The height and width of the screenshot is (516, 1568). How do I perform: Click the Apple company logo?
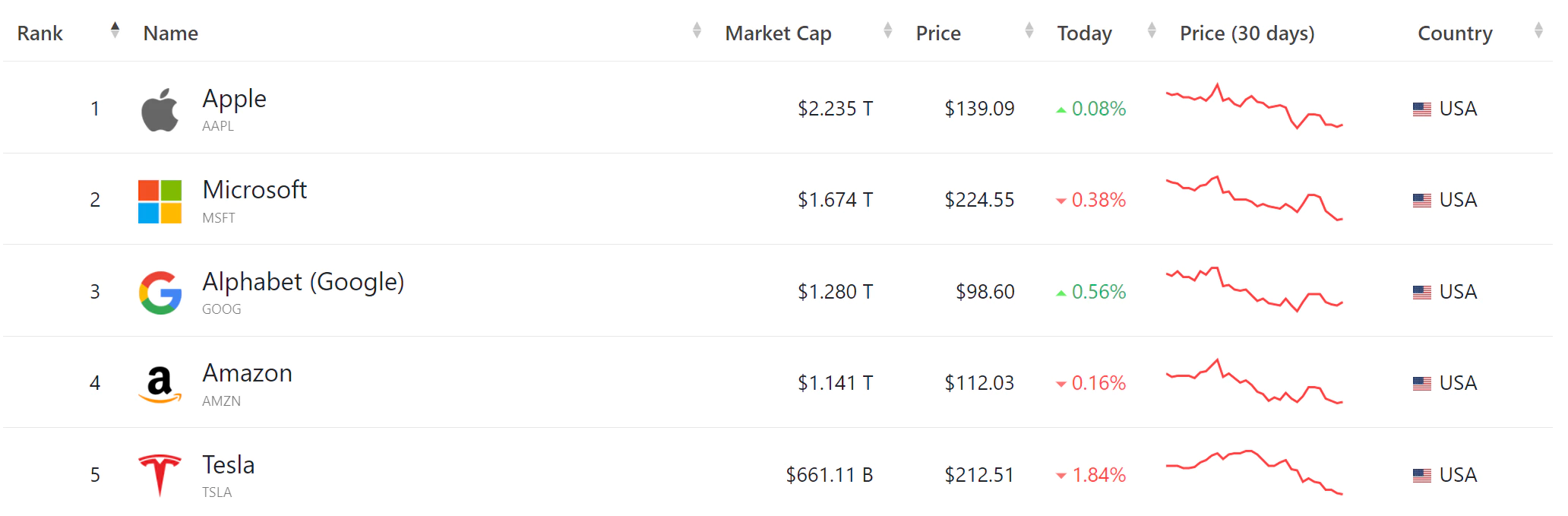pos(160,109)
